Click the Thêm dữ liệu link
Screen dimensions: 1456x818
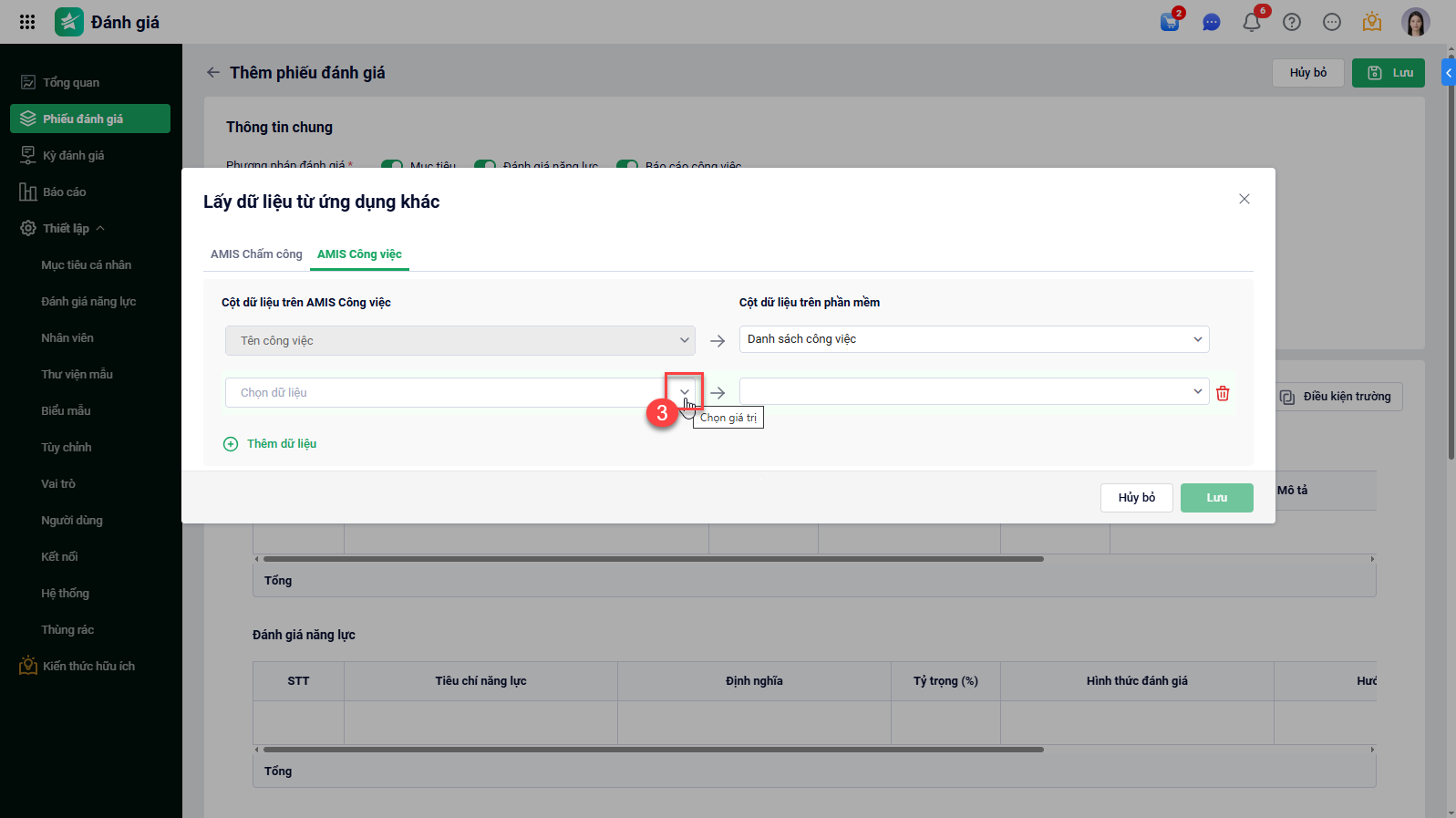282,444
